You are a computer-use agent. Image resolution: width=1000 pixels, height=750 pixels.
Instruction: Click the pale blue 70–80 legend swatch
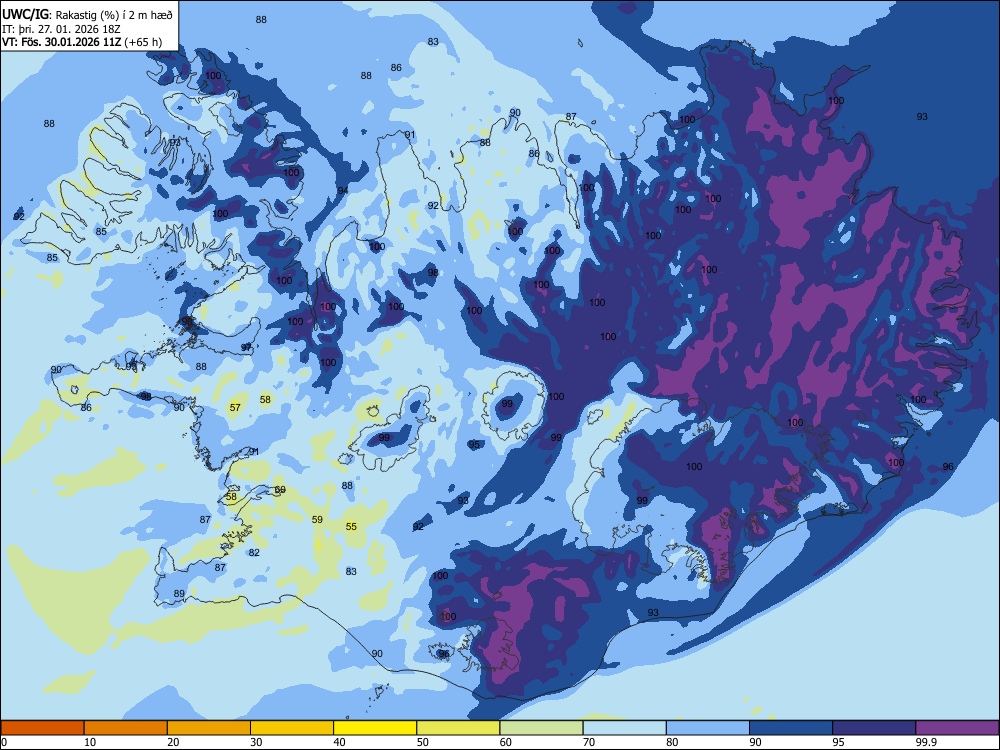624,728
